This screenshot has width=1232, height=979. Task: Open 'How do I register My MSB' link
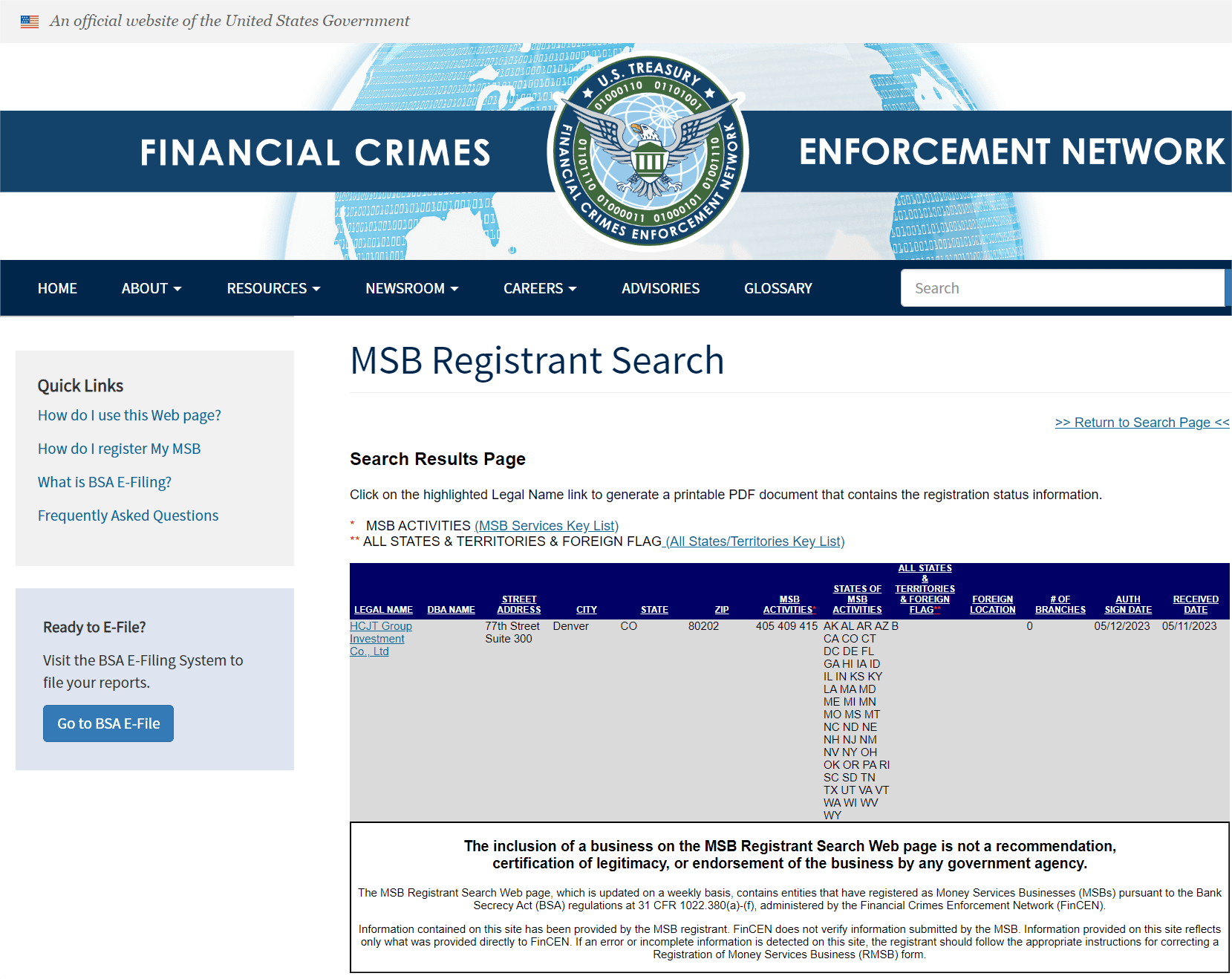tap(119, 449)
